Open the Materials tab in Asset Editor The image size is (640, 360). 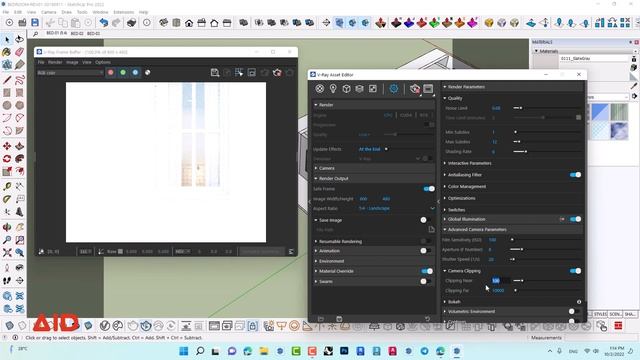click(320, 89)
